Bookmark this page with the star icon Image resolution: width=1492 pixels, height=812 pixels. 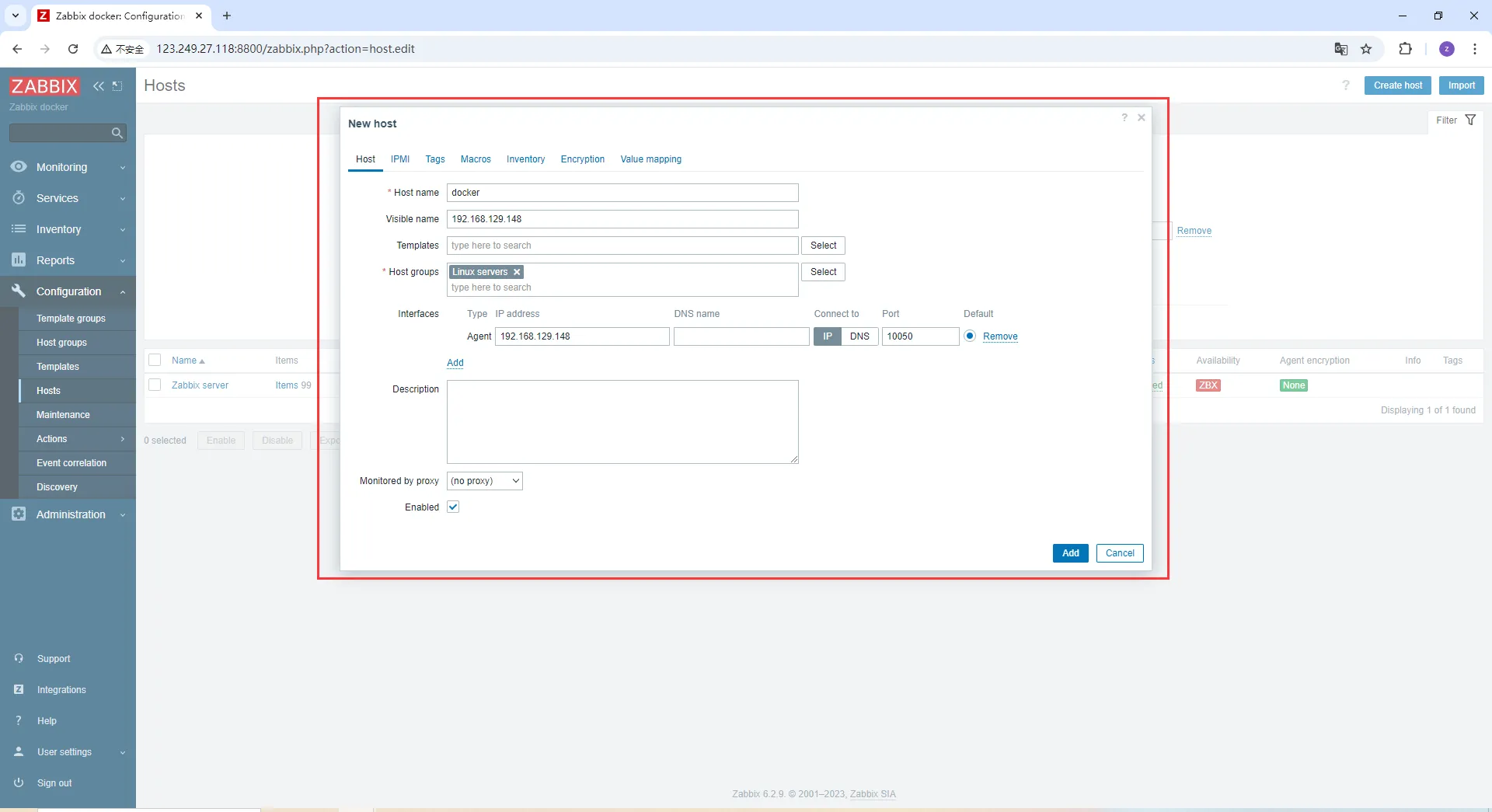click(x=1366, y=49)
